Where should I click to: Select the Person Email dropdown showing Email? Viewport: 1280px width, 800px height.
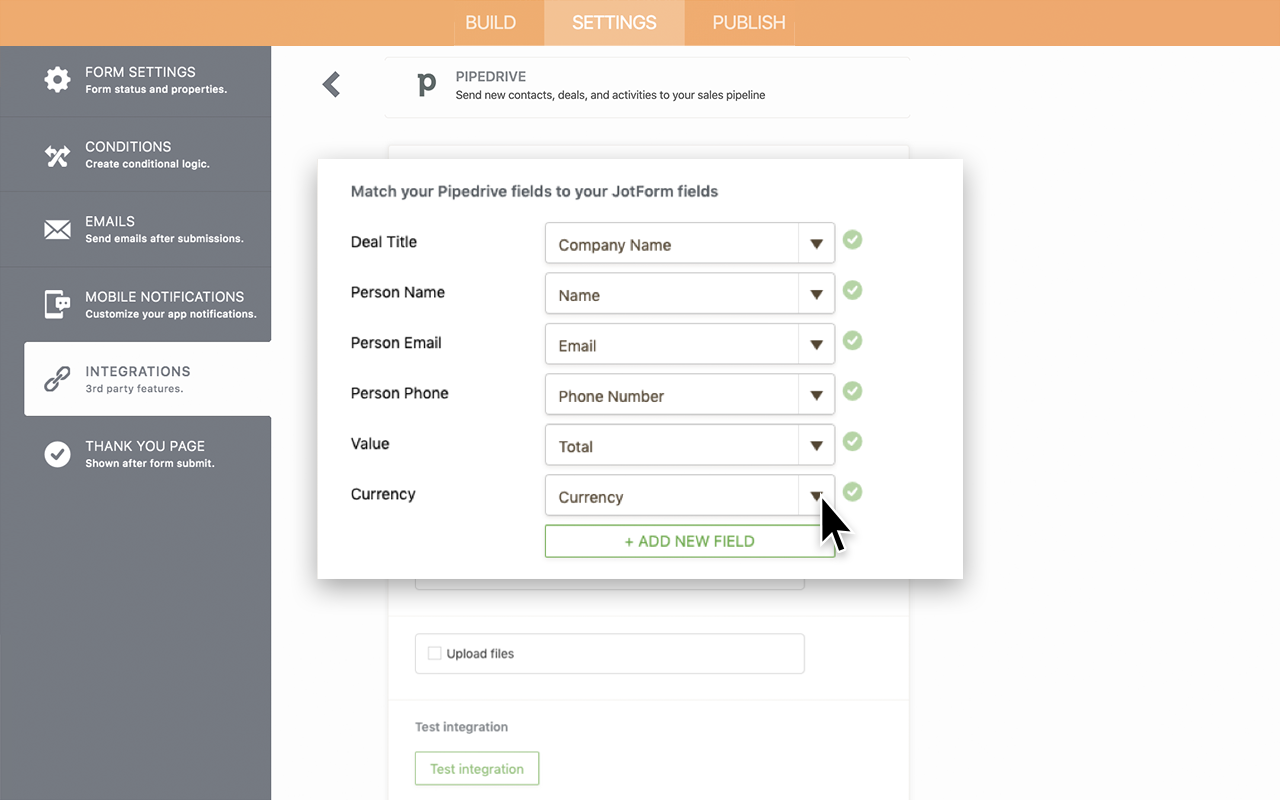click(689, 345)
